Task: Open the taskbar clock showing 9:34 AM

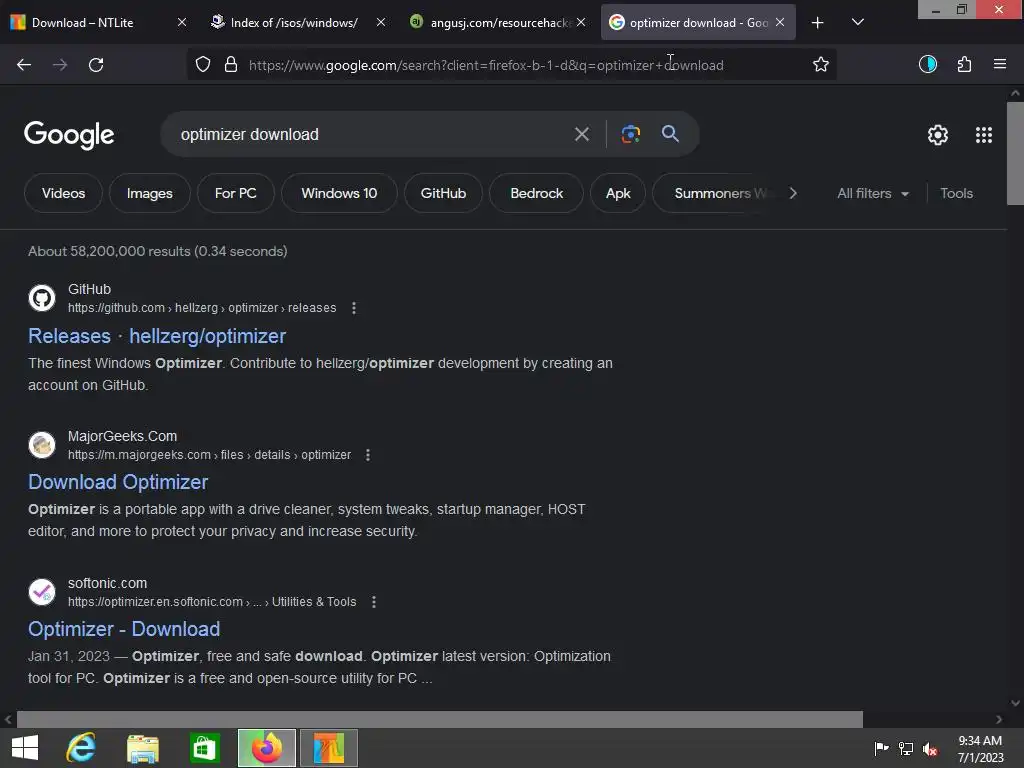Action: (x=980, y=748)
